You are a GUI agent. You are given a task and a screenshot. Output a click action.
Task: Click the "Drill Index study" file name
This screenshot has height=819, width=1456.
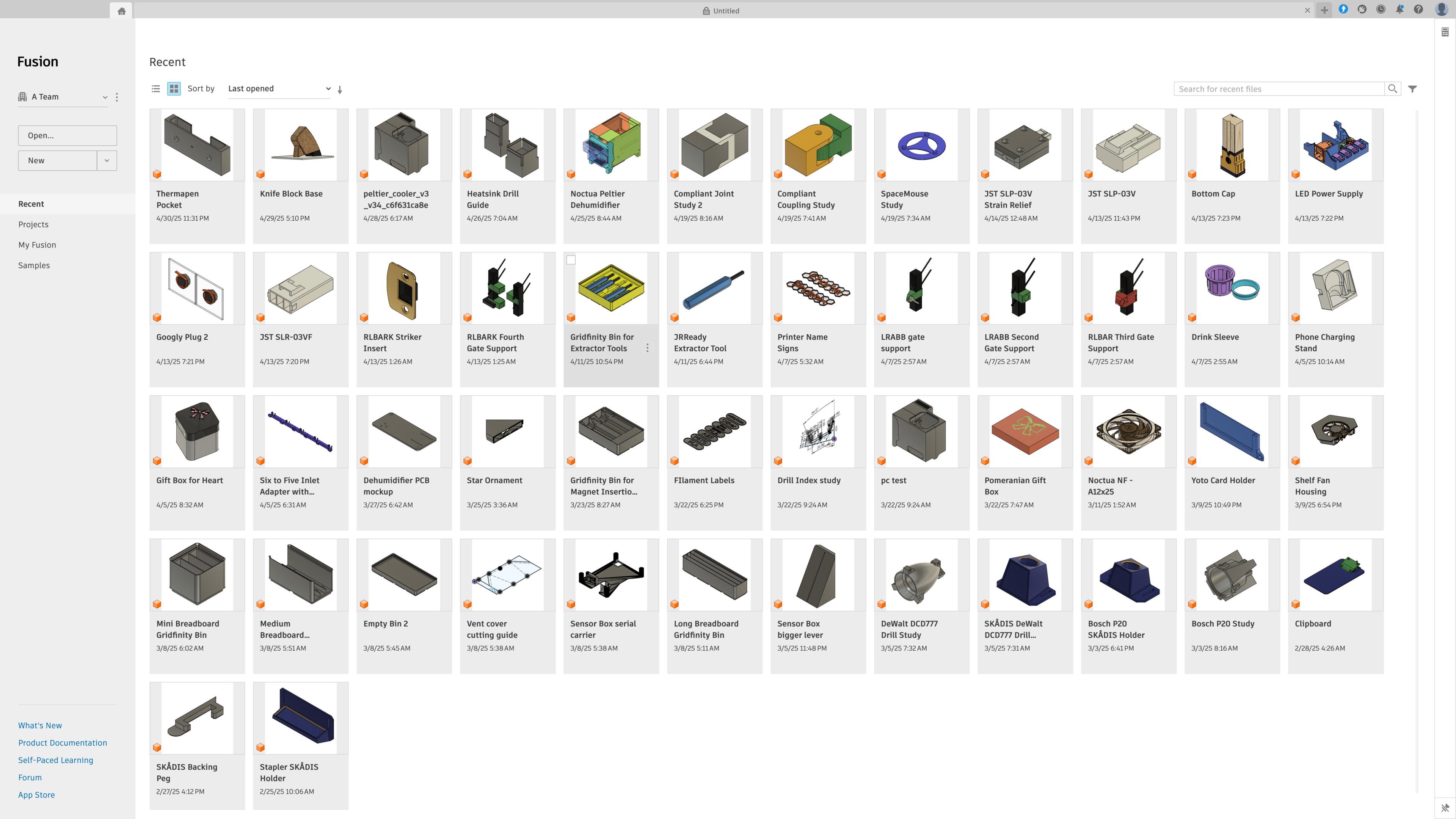pos(809,480)
